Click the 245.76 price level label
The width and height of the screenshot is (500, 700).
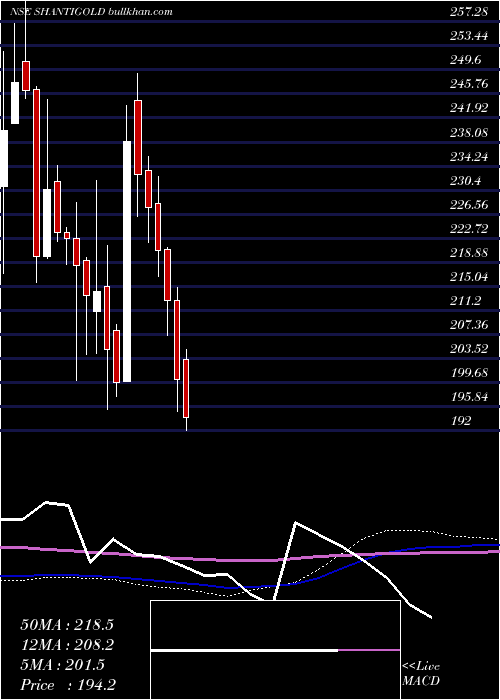coord(469,84)
